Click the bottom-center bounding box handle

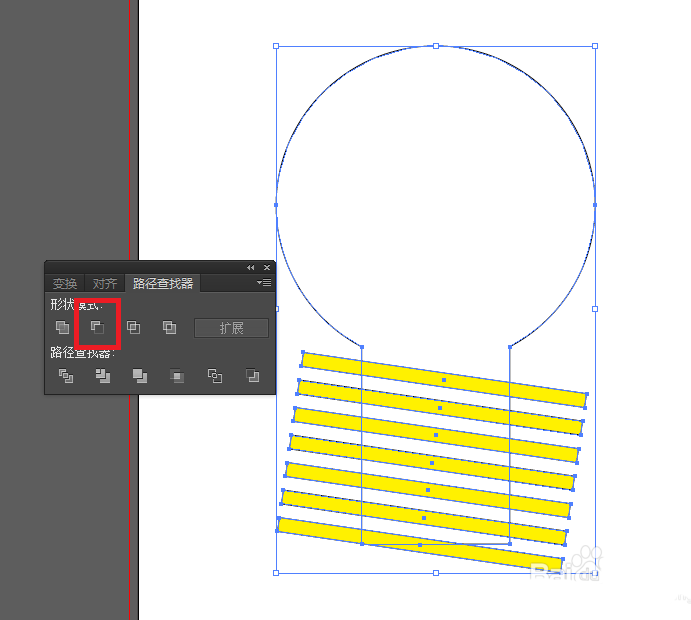[436, 573]
